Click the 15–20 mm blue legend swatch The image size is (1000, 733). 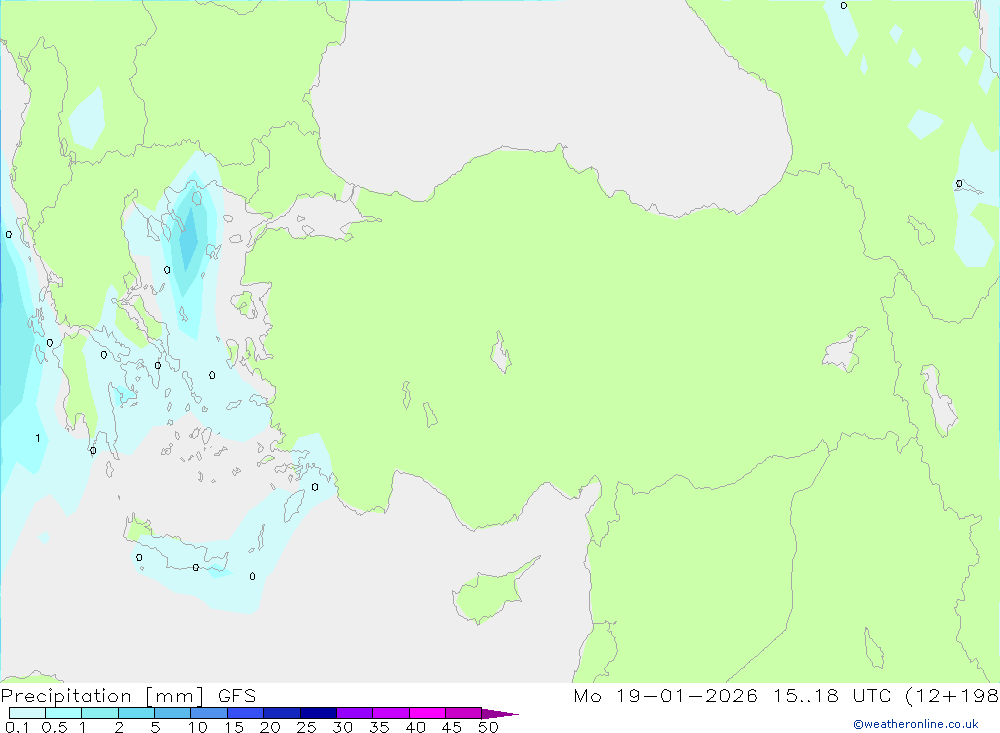point(246,713)
